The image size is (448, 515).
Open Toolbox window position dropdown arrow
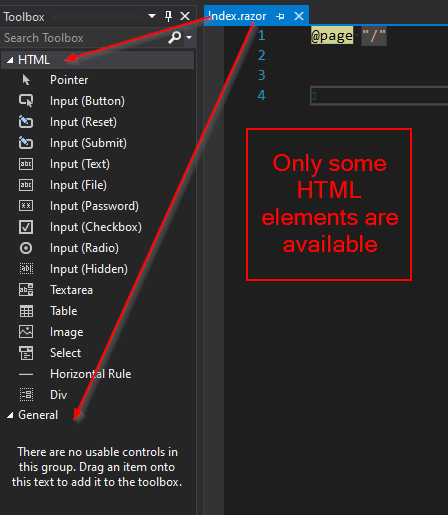coord(152,16)
